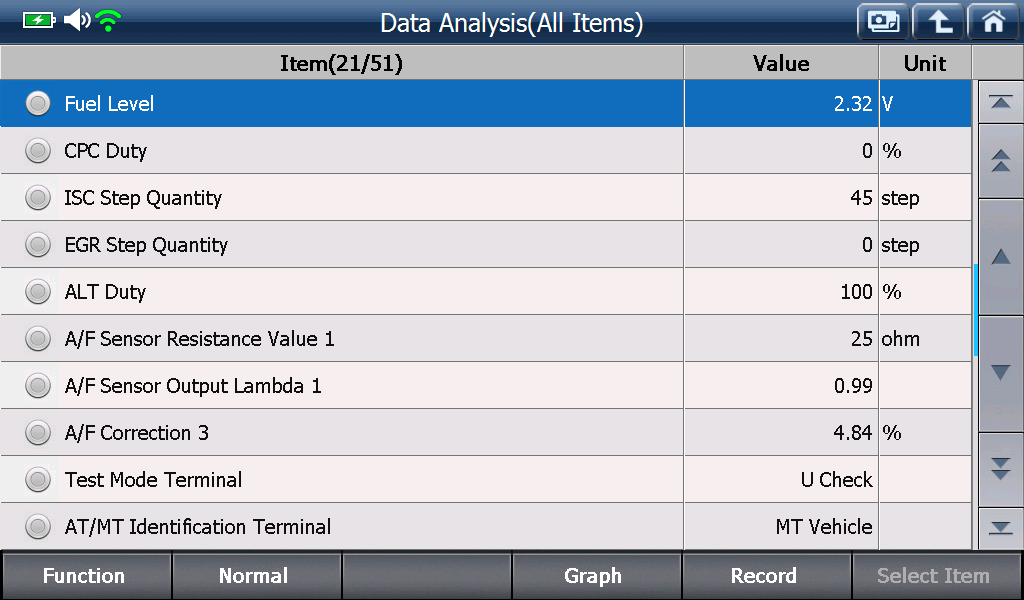Tap the screenshot capture icon in header

pyautogui.click(x=883, y=22)
